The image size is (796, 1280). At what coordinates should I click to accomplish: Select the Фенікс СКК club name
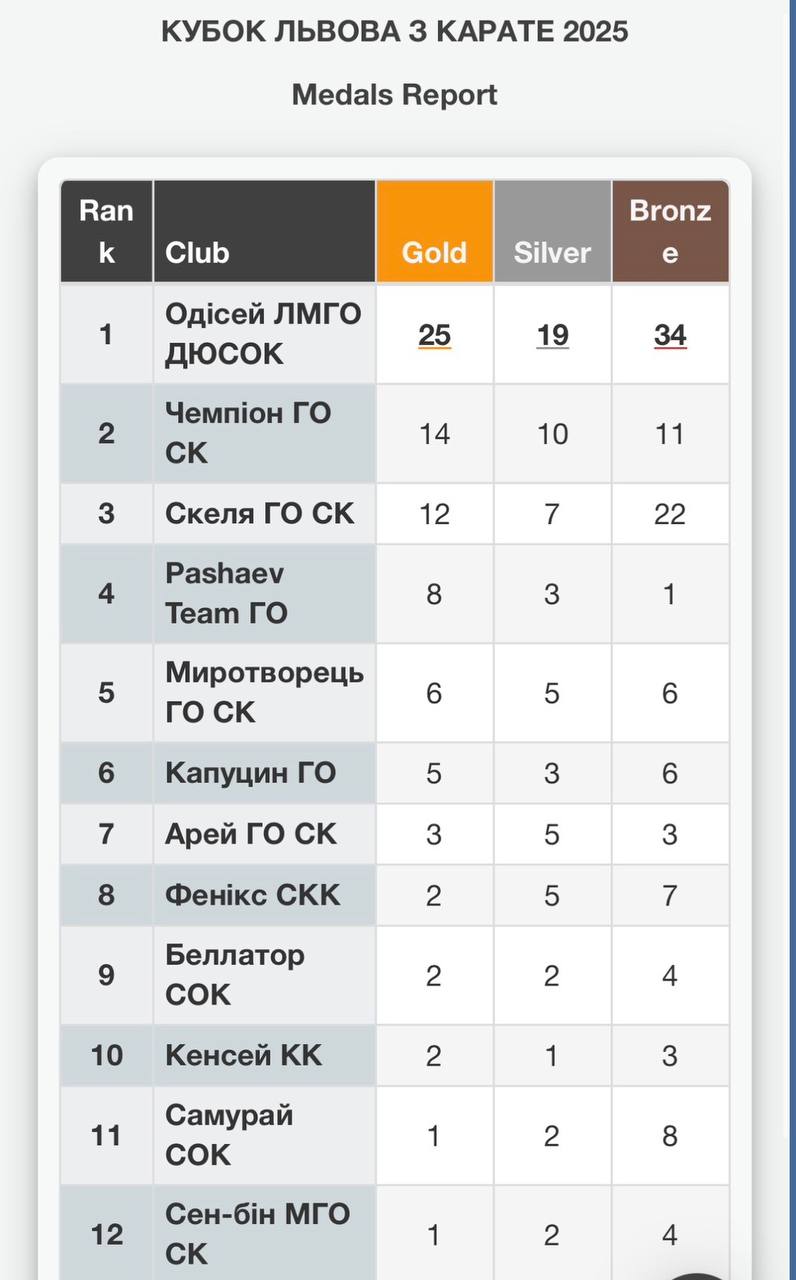[253, 894]
